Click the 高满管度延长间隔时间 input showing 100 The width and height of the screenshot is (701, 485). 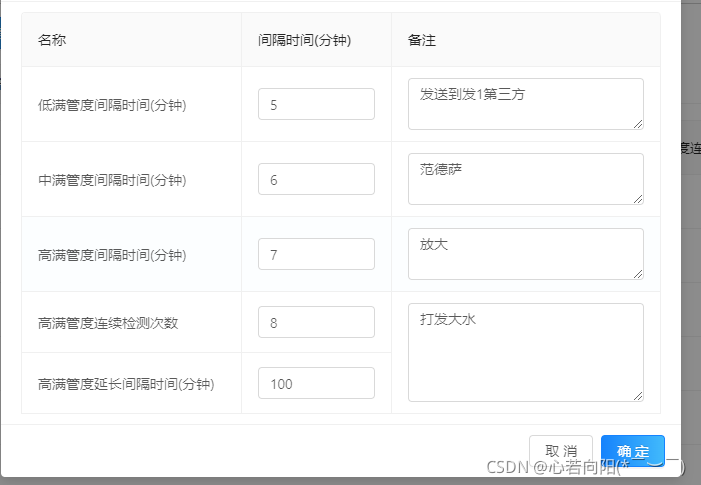pos(316,383)
